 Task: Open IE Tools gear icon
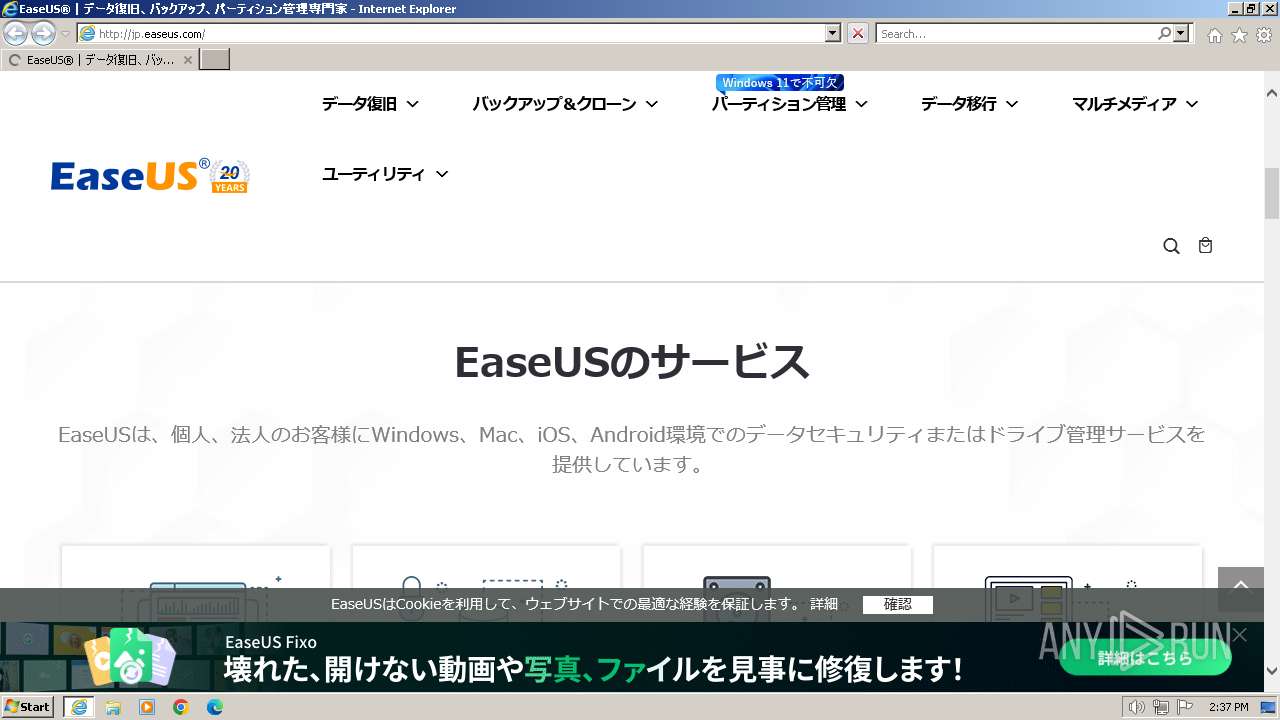point(1264,35)
